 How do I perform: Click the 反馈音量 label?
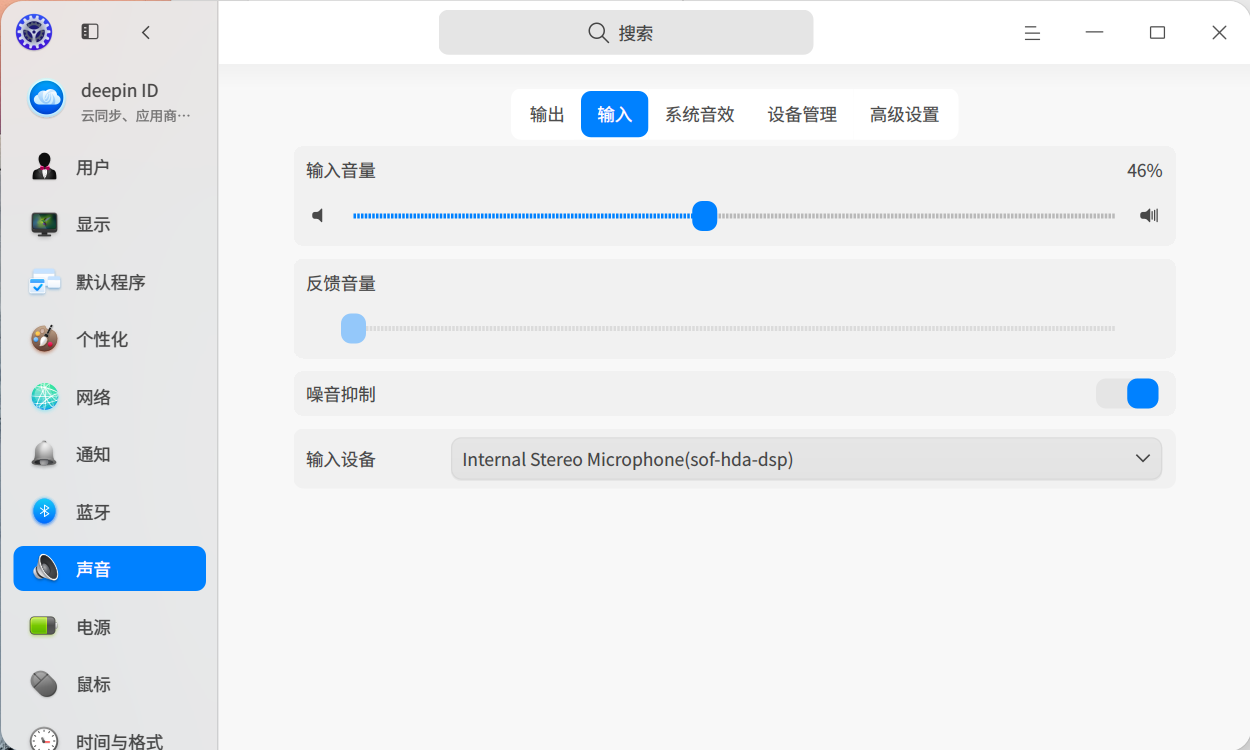pos(341,283)
